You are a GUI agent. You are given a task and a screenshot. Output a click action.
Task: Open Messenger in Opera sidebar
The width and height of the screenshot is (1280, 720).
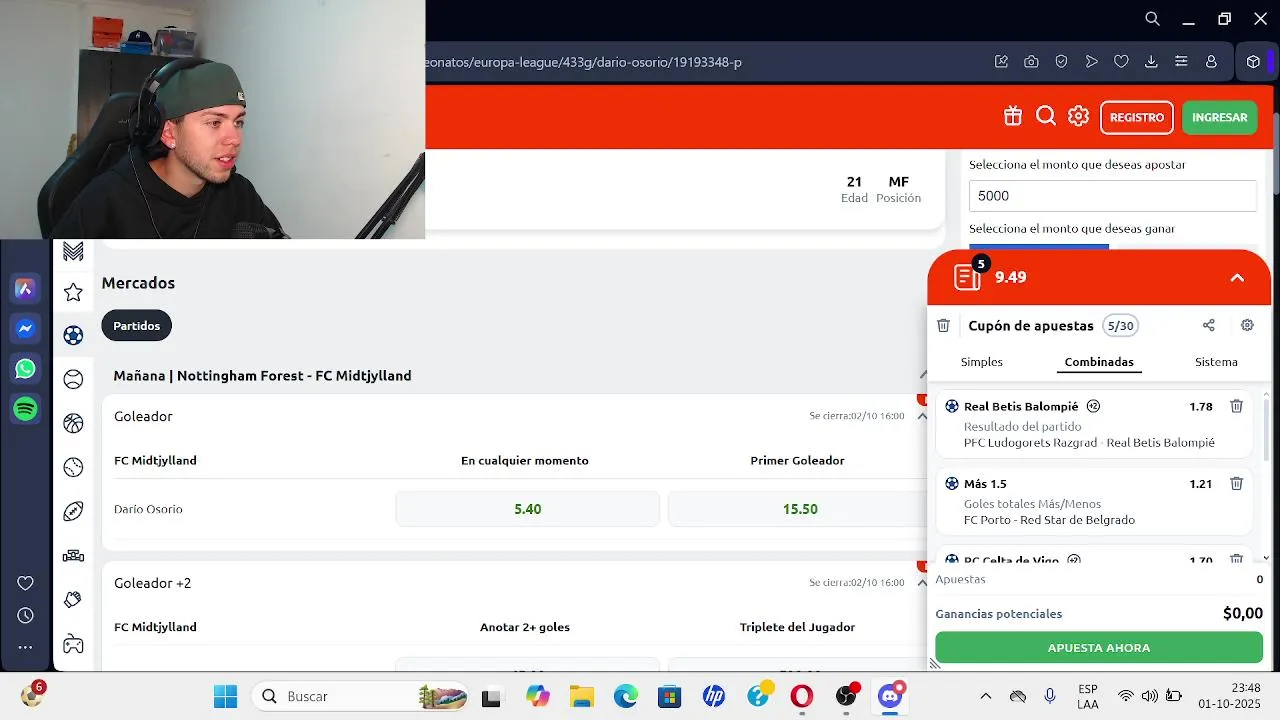26,328
